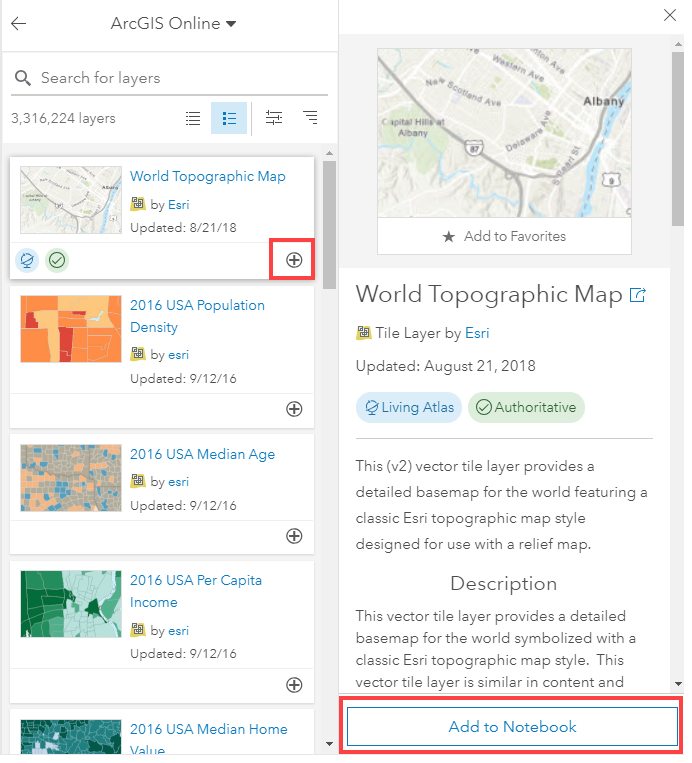Click Add to Favorites
Image resolution: width=692 pixels, height=763 pixels.
504,237
